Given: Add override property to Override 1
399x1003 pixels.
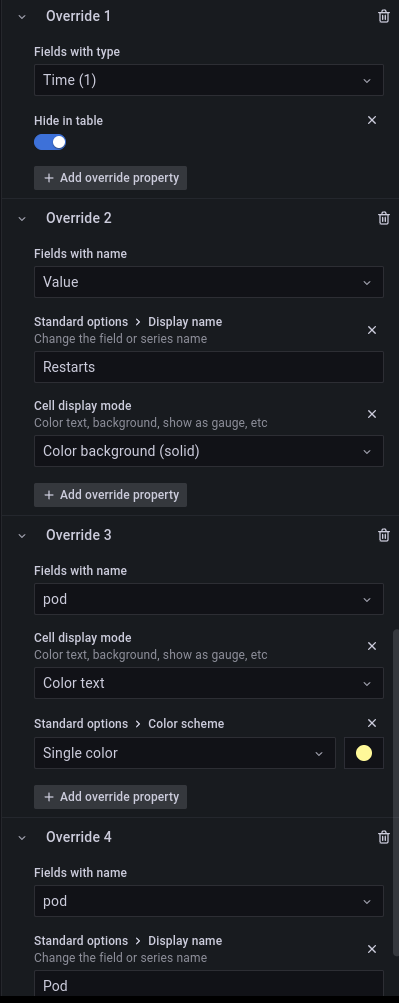Looking at the screenshot, I should [111, 178].
